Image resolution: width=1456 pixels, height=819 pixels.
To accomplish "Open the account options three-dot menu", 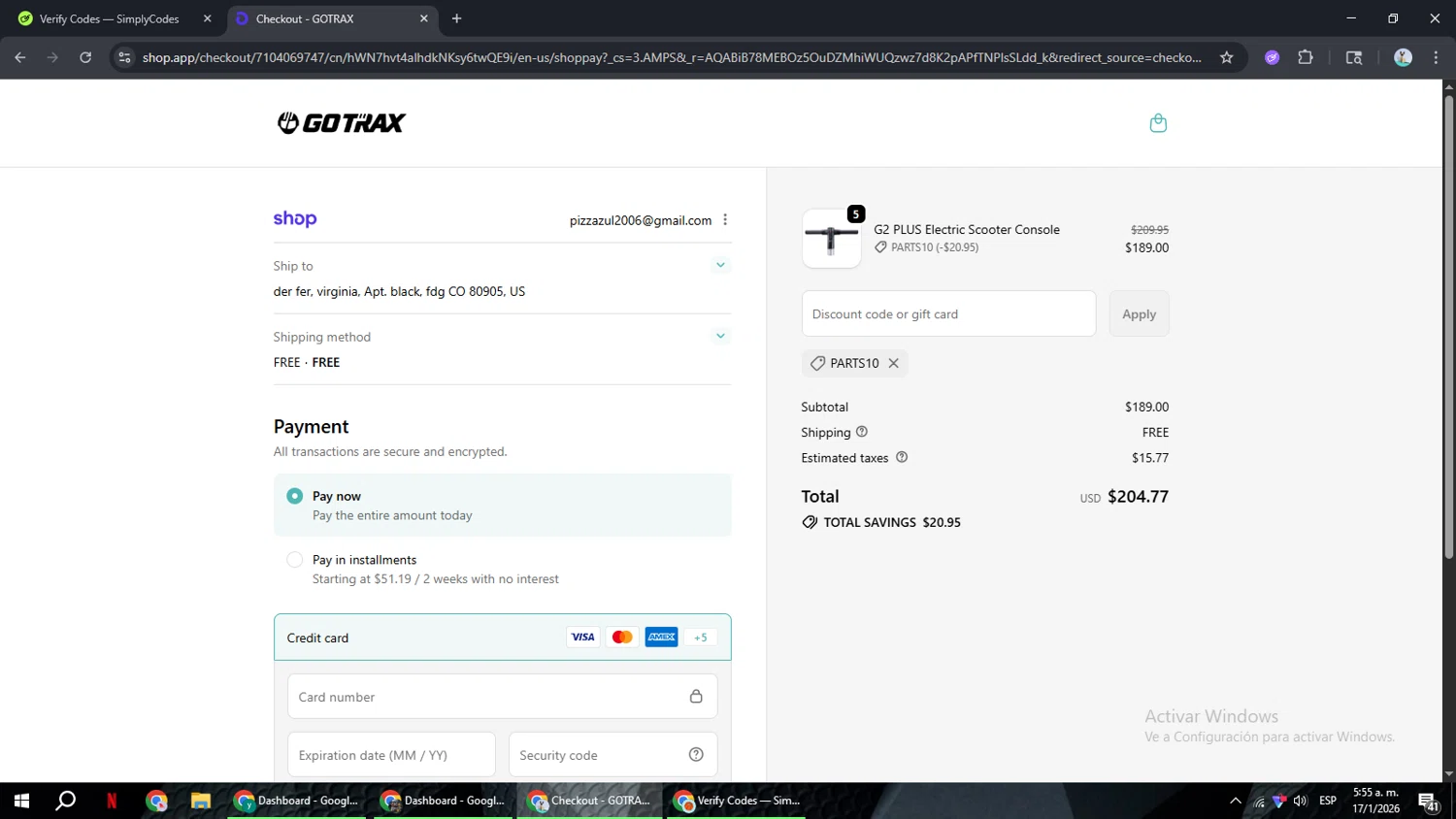I will click(725, 220).
